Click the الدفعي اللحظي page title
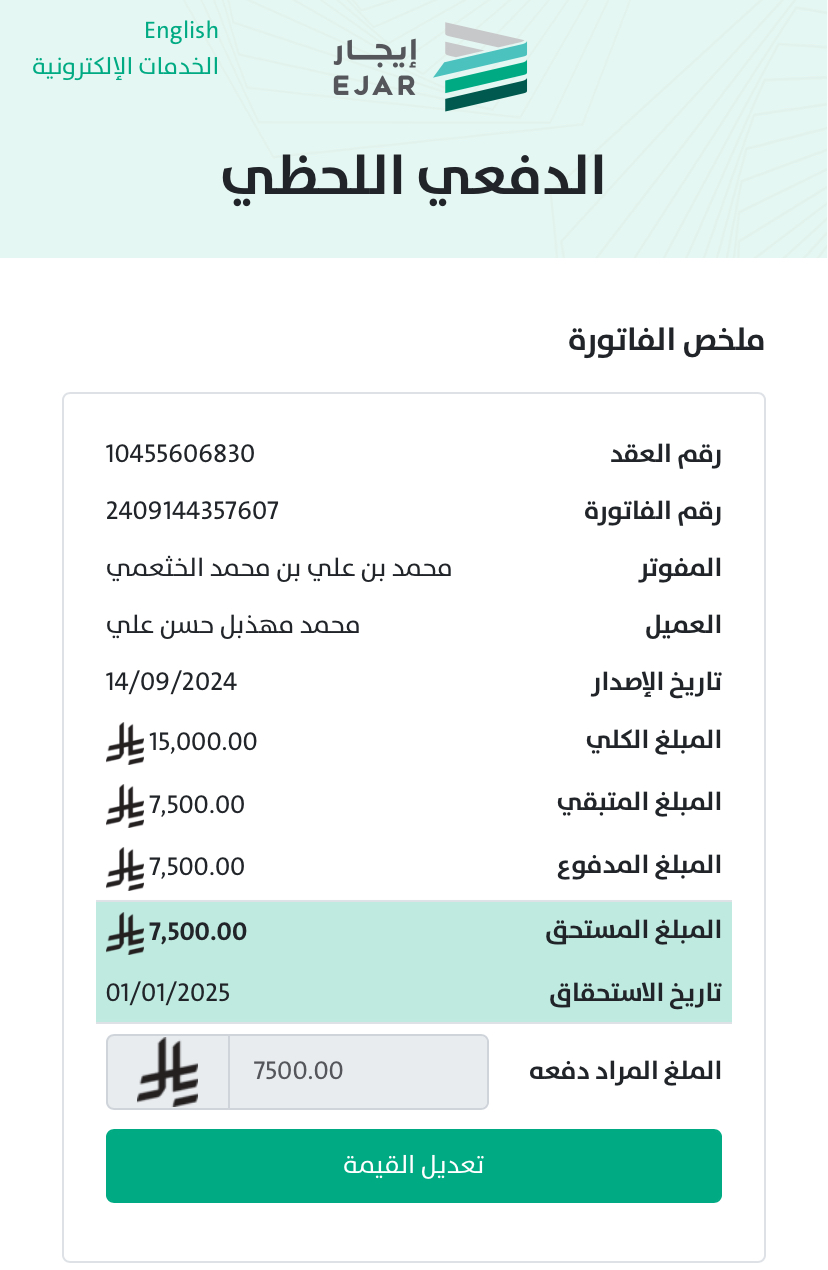 [413, 176]
